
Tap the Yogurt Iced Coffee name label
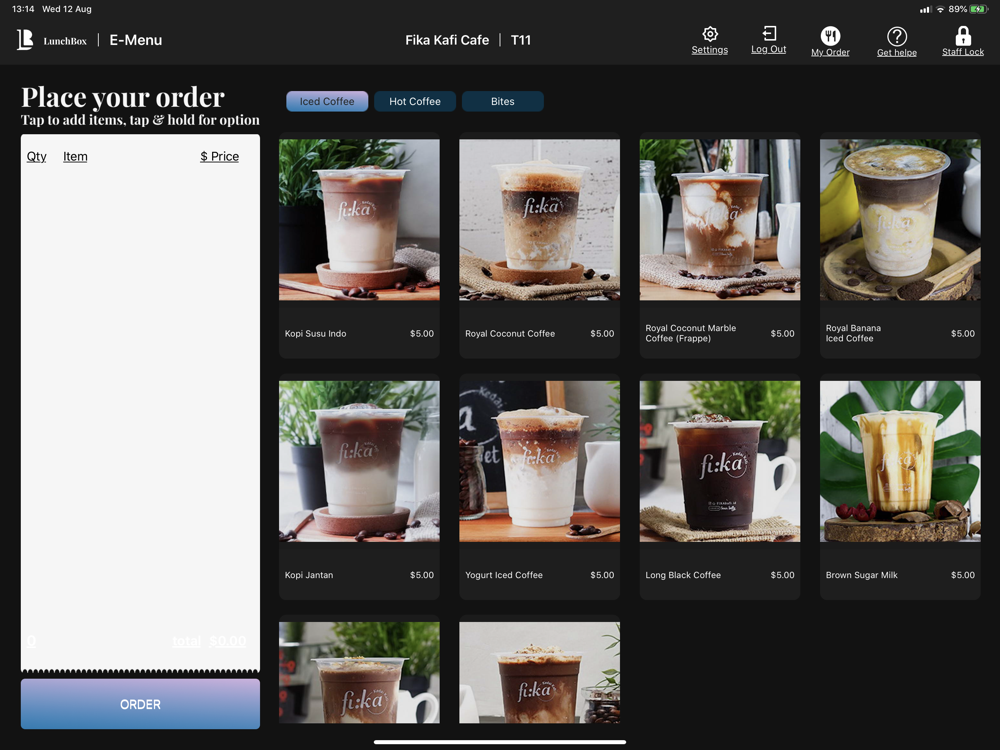(504, 575)
